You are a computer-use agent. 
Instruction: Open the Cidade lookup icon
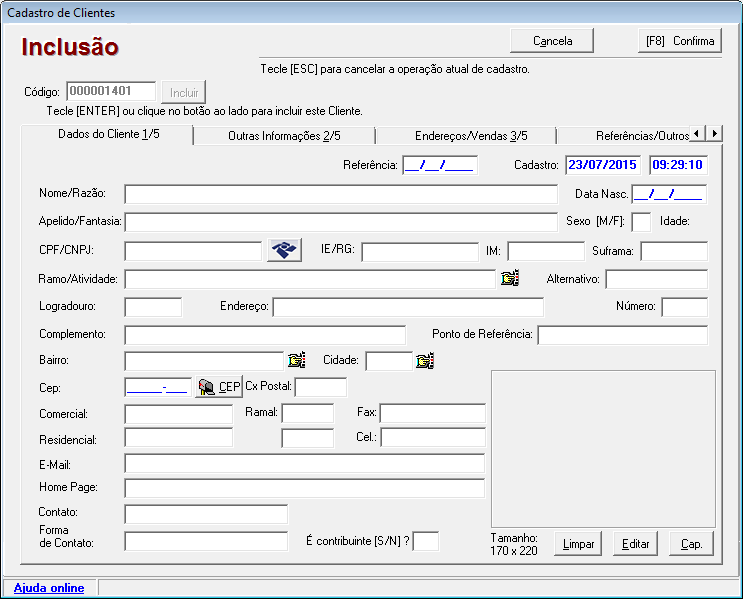click(x=425, y=360)
